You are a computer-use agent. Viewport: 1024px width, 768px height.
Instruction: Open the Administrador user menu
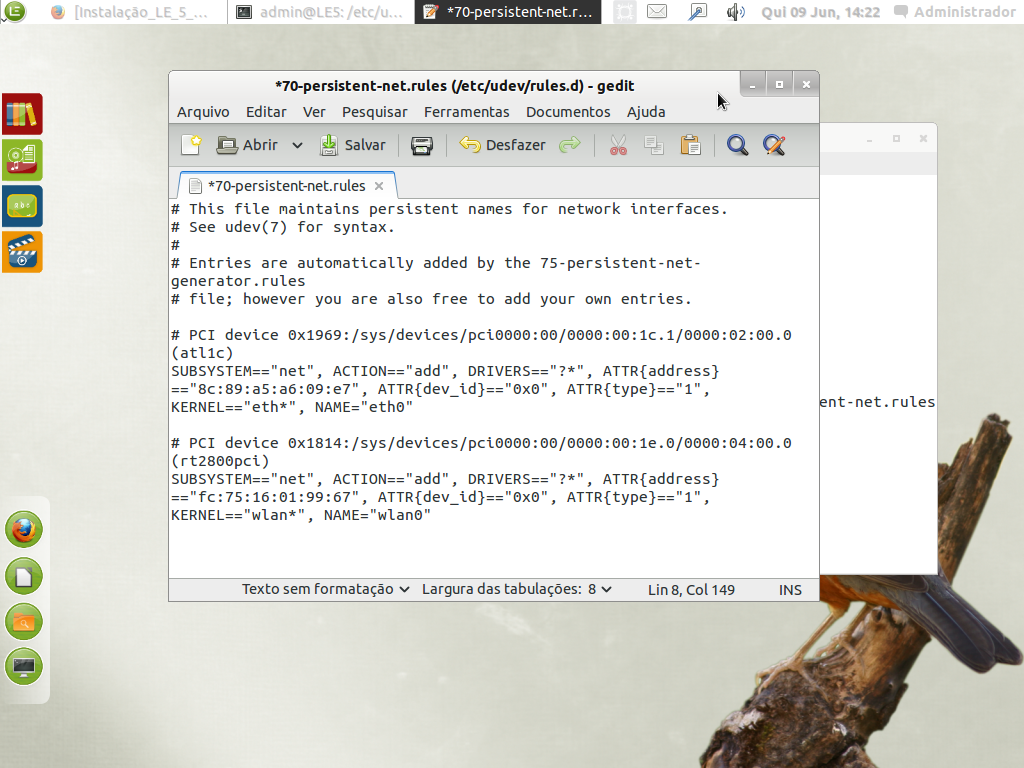coord(955,12)
